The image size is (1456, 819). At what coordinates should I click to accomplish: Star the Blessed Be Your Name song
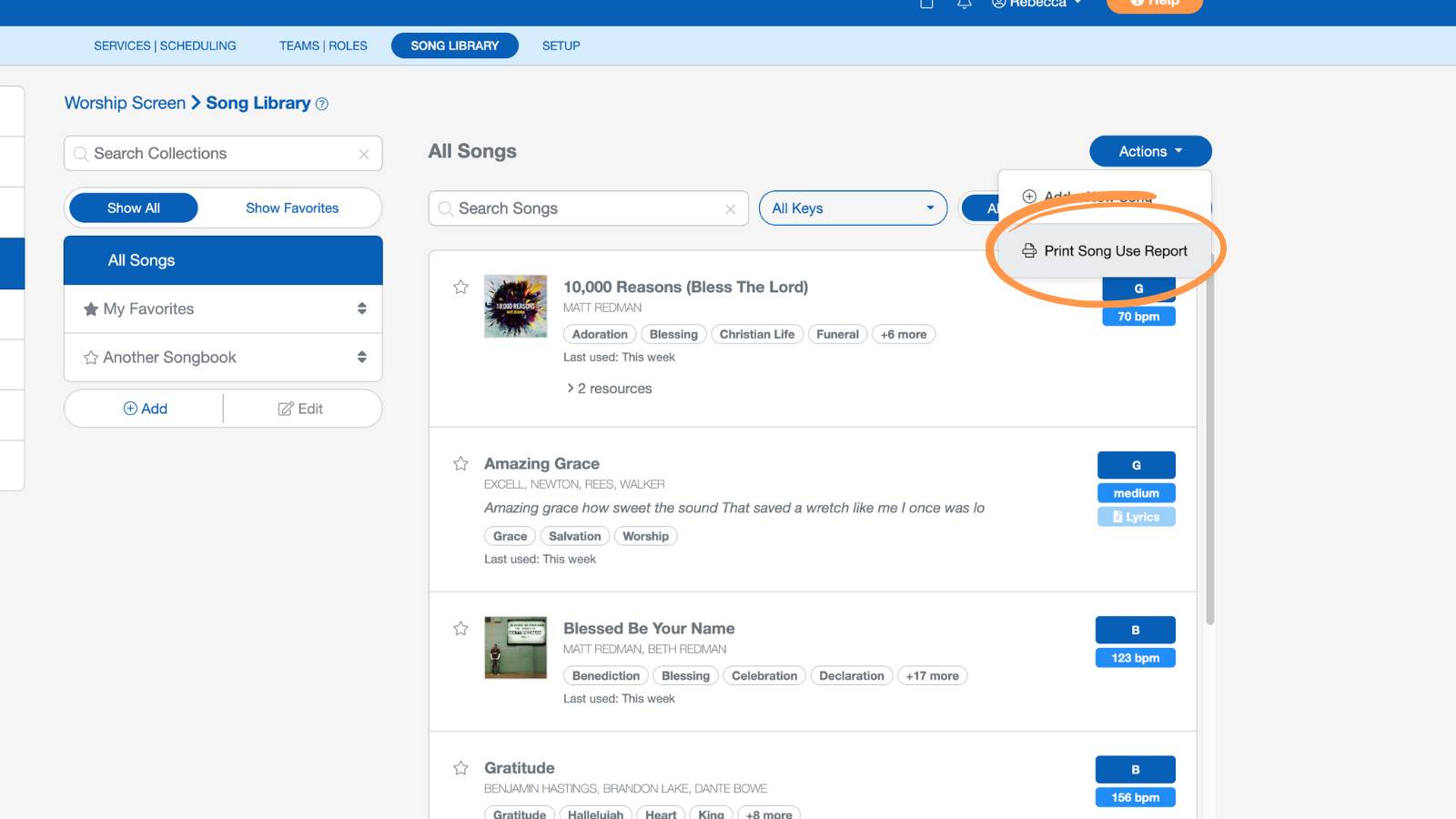460,629
